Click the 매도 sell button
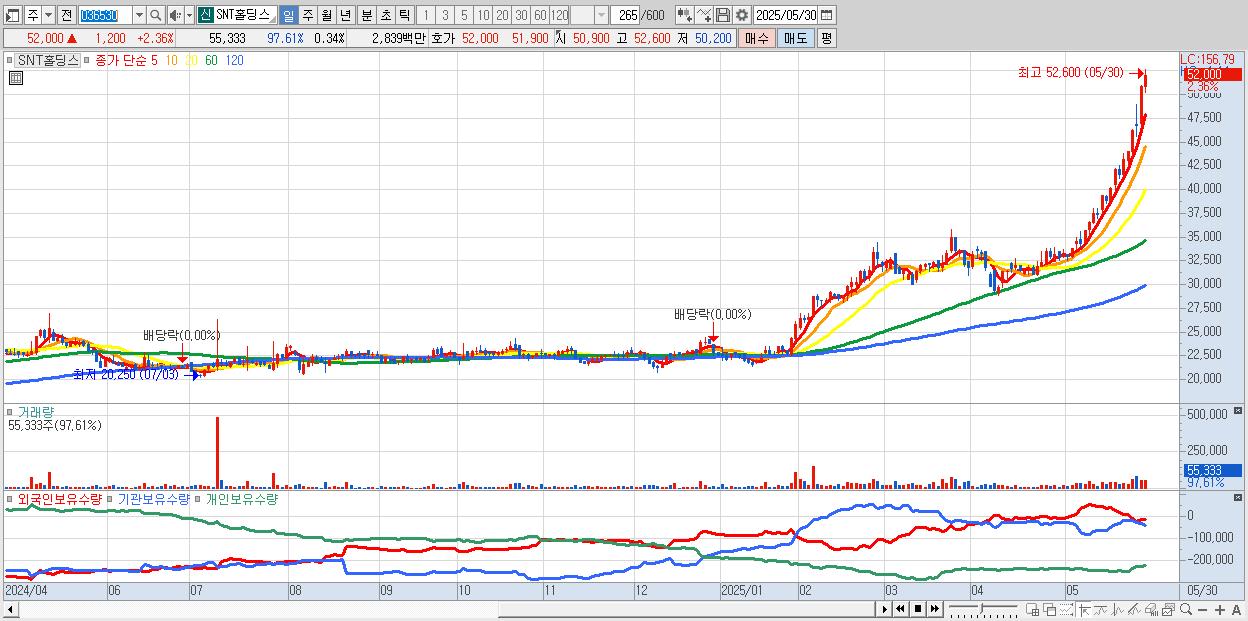1248x621 pixels. pyautogui.click(x=796, y=38)
